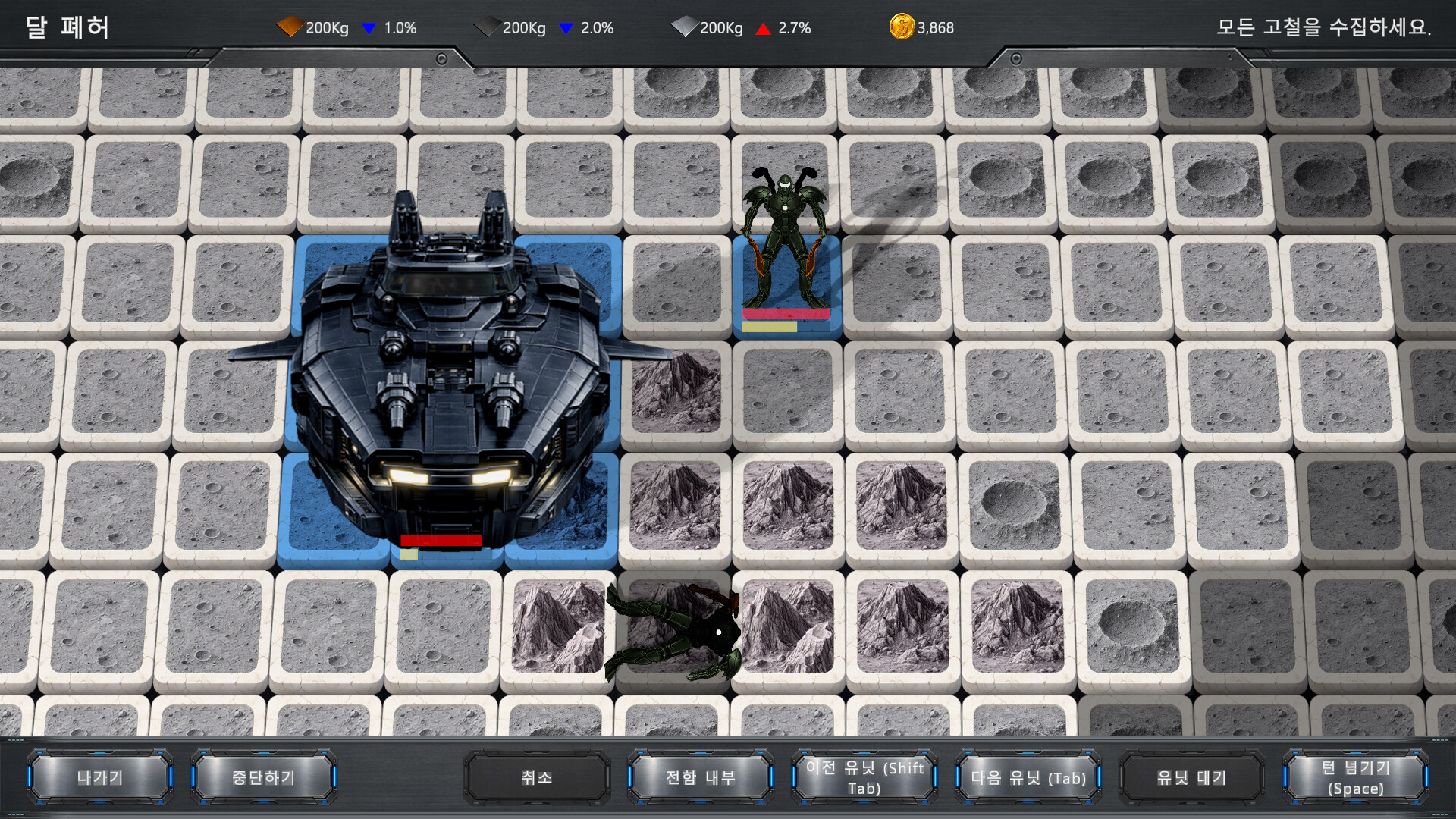Click 턴 넘기기 (Space) end turn

(1356, 777)
